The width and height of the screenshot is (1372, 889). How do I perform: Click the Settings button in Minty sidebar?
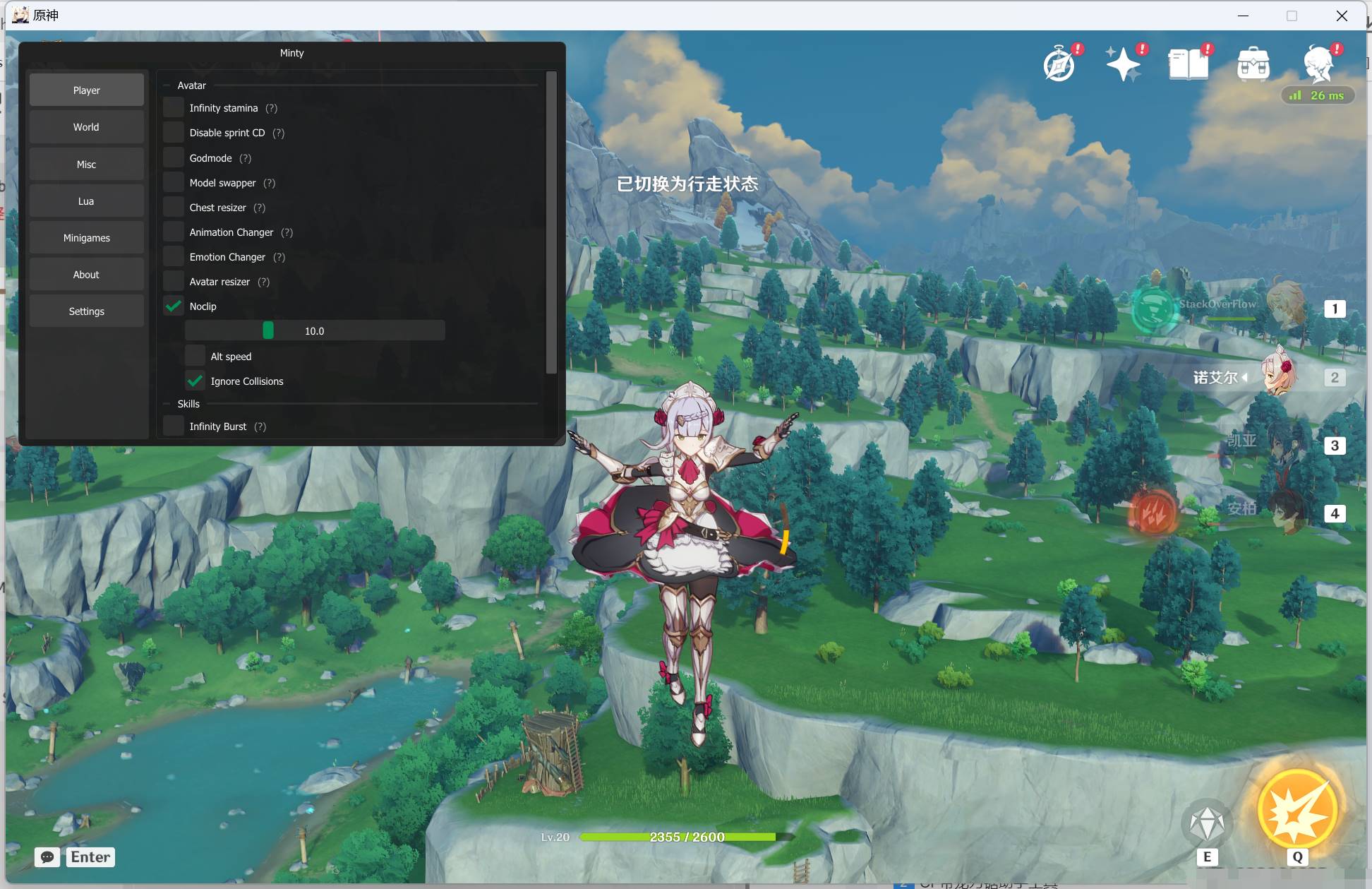(x=86, y=311)
